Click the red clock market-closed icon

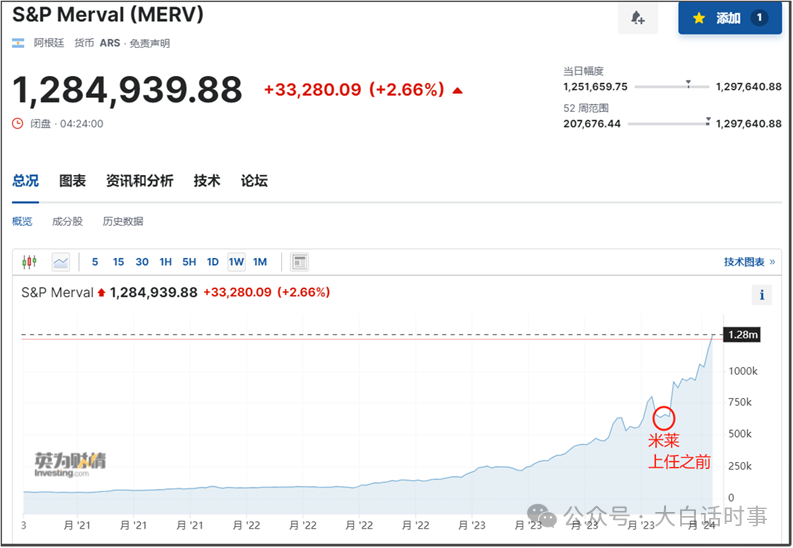[x=17, y=124]
